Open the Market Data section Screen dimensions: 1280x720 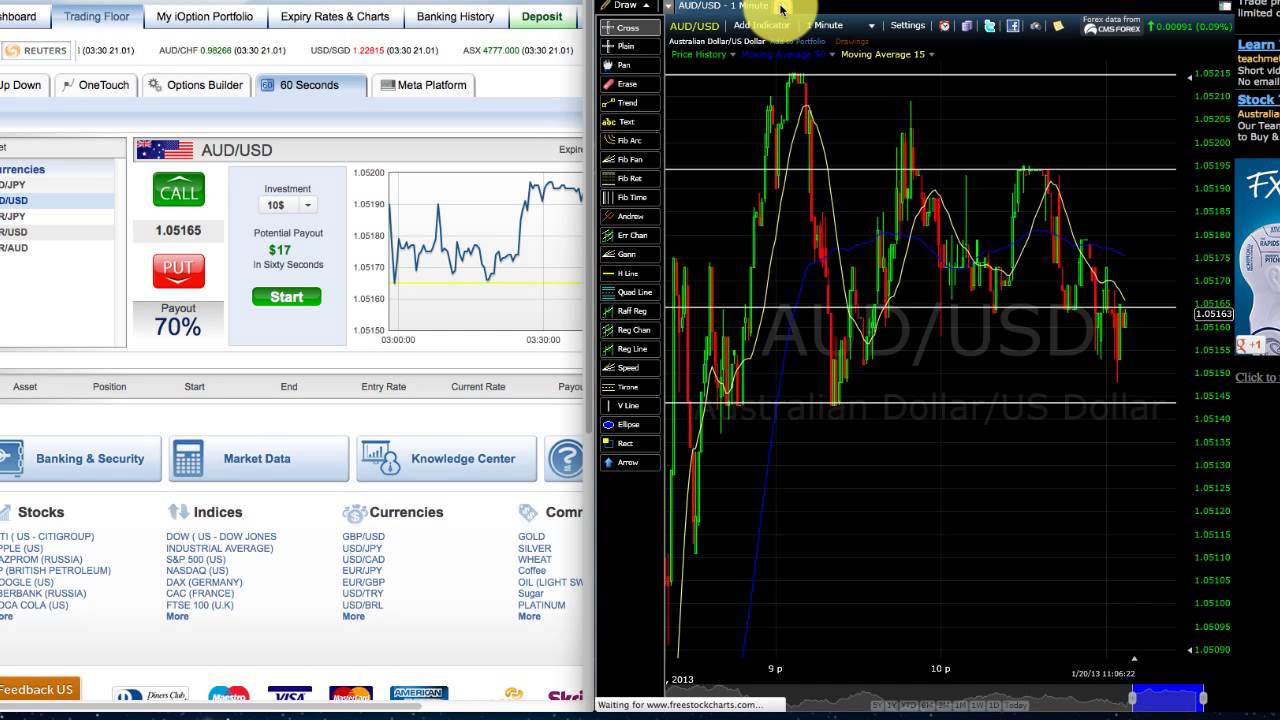(259, 459)
